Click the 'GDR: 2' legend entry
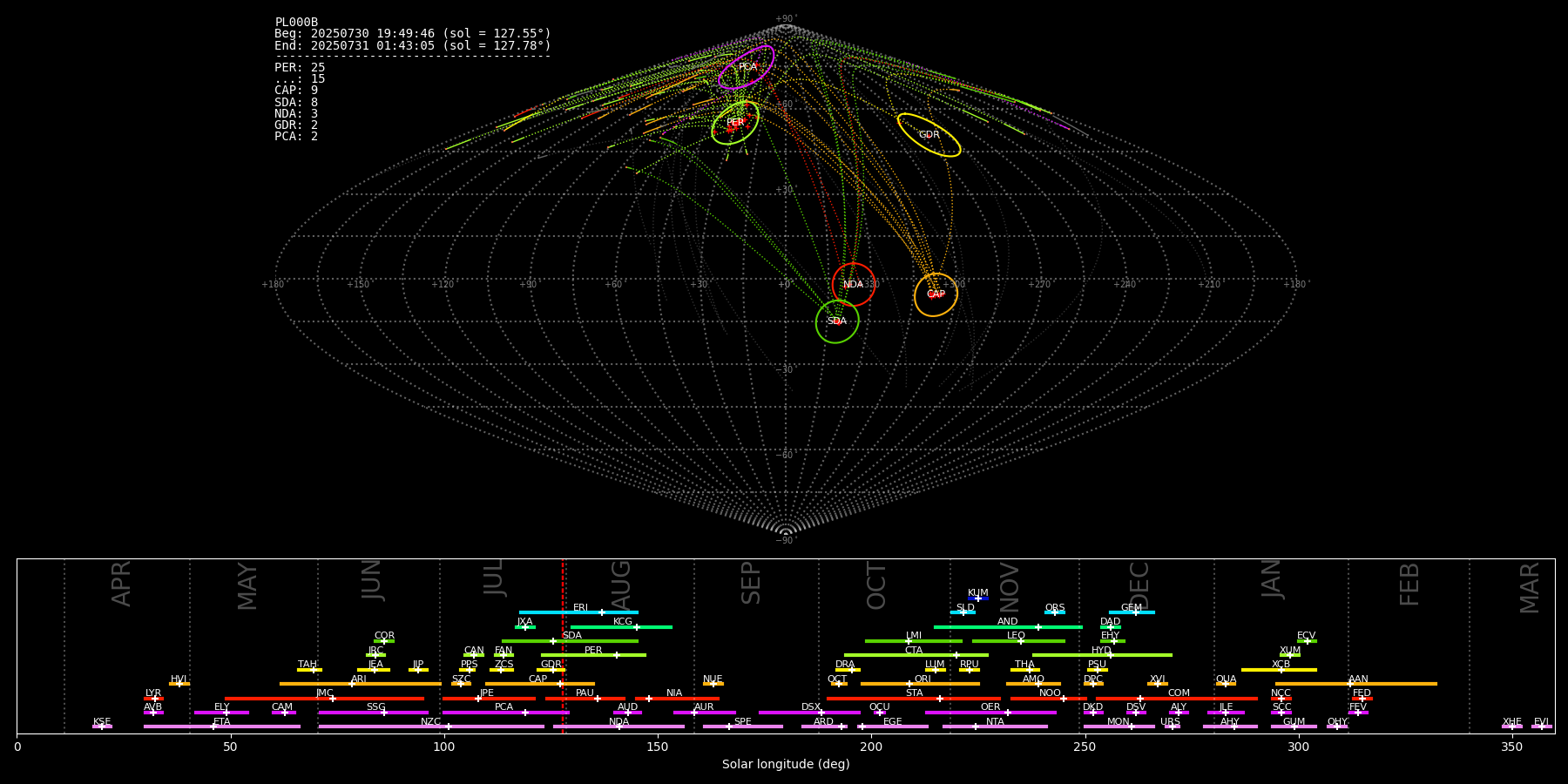 point(296,125)
